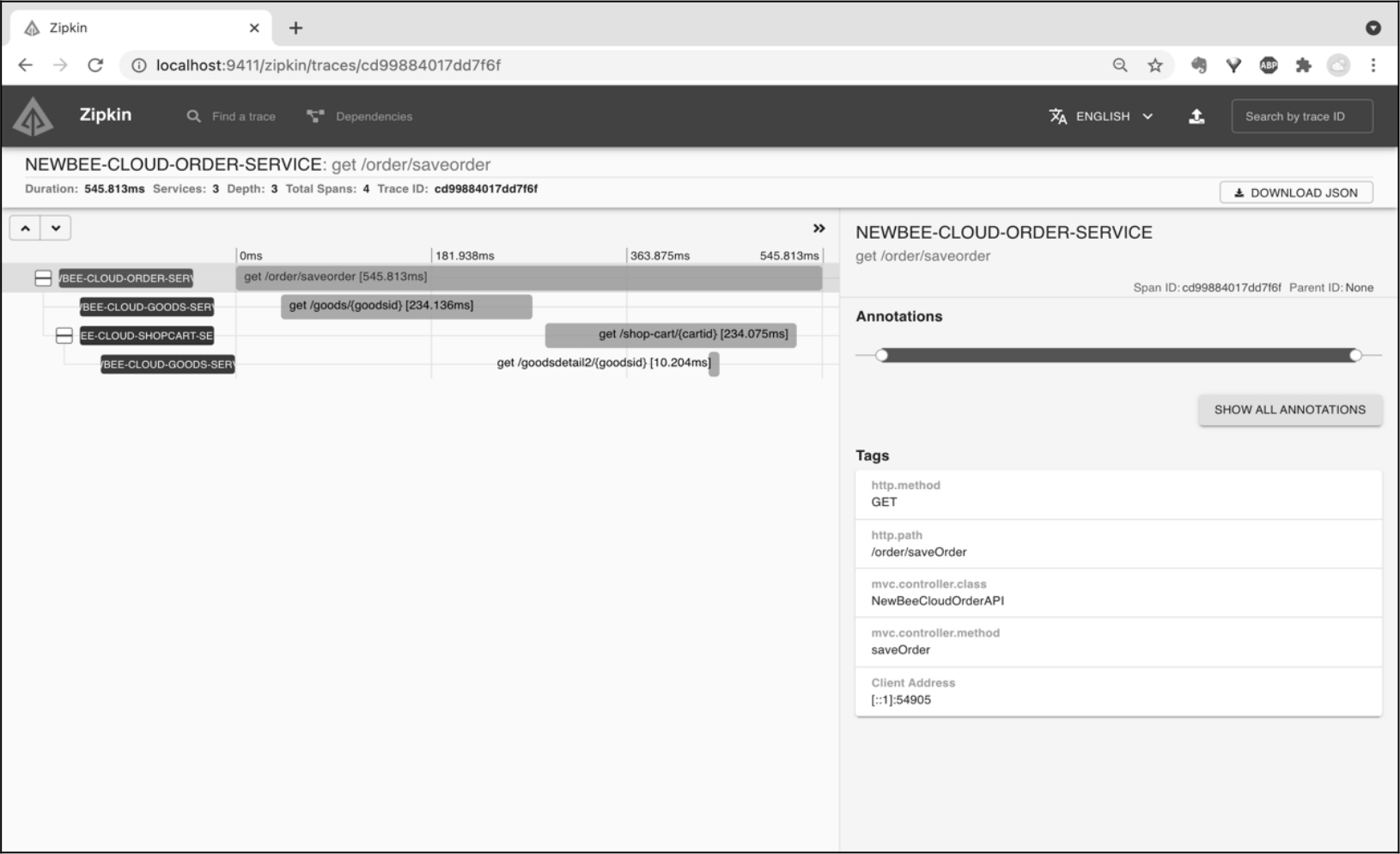Image resolution: width=1400 pixels, height=854 pixels.
Task: Select the Zipkin browser tab
Action: point(141,27)
